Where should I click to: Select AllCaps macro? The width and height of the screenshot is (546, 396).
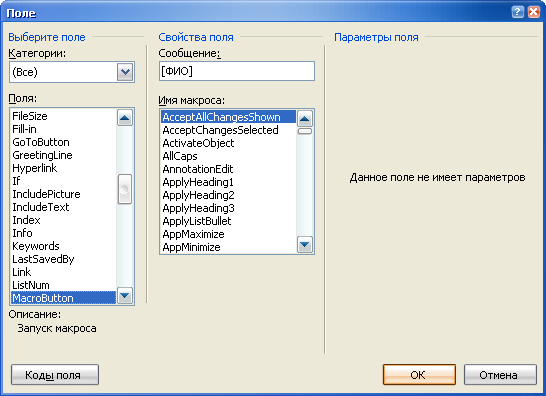[228, 156]
